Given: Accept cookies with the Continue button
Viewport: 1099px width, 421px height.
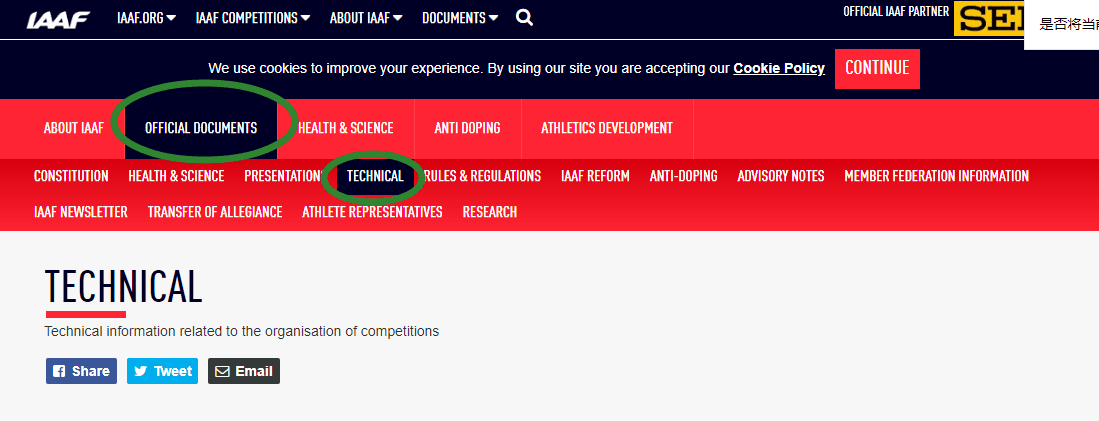Looking at the screenshot, I should click(877, 69).
